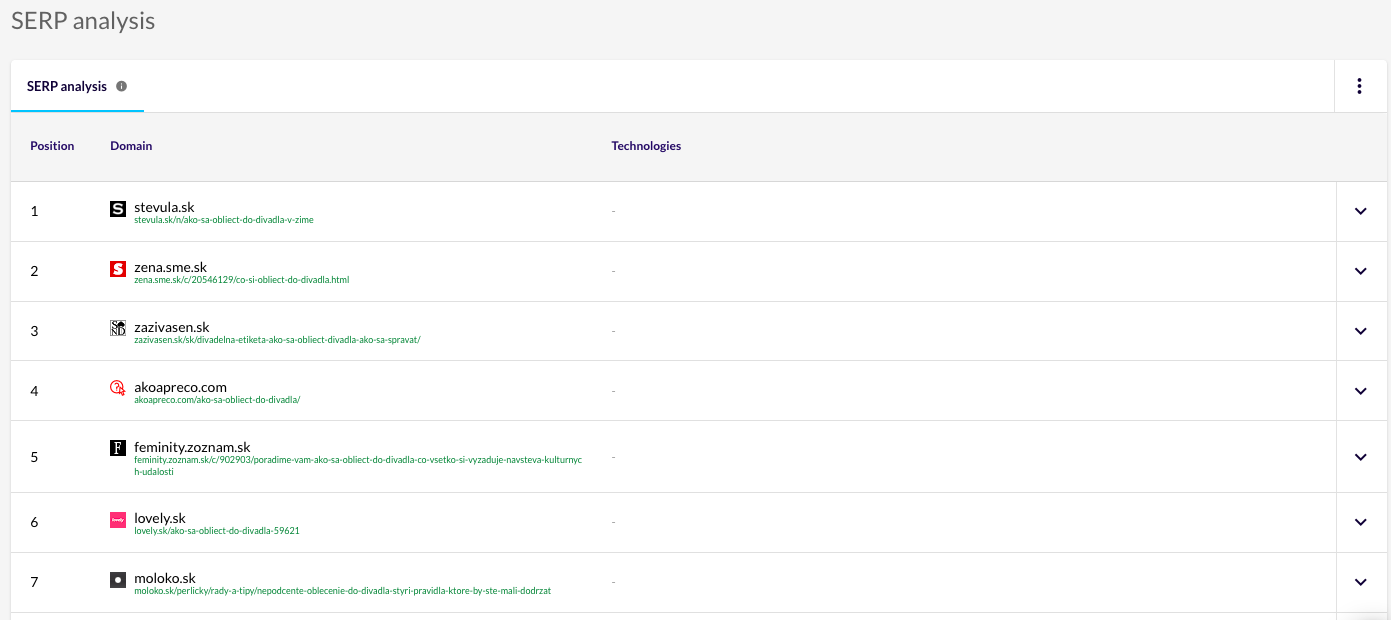Click the stevula.sk favicon icon

click(x=118, y=208)
